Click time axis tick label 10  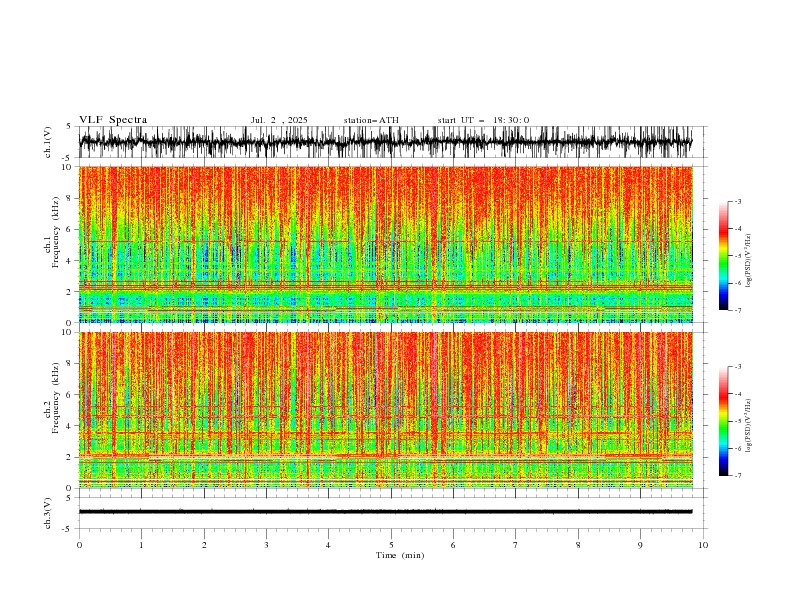click(703, 545)
